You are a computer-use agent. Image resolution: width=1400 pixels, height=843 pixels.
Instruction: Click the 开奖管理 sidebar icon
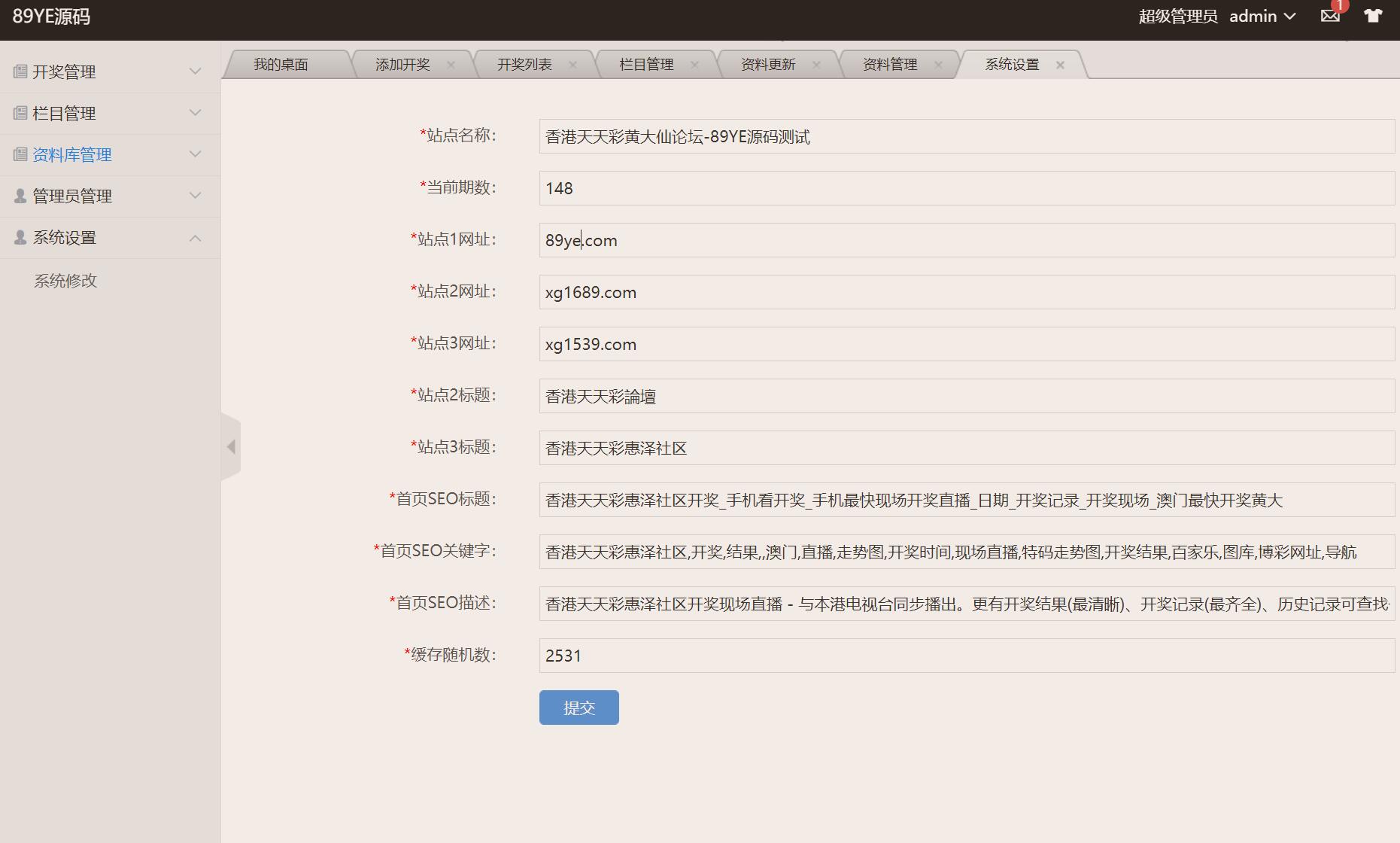pos(20,72)
